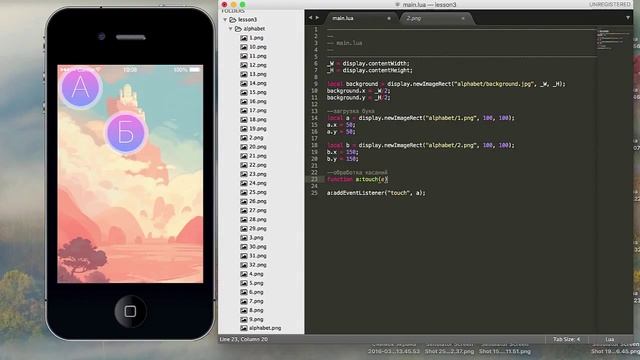
Task: Select 4.png in the file tree
Action: click(x=256, y=274)
